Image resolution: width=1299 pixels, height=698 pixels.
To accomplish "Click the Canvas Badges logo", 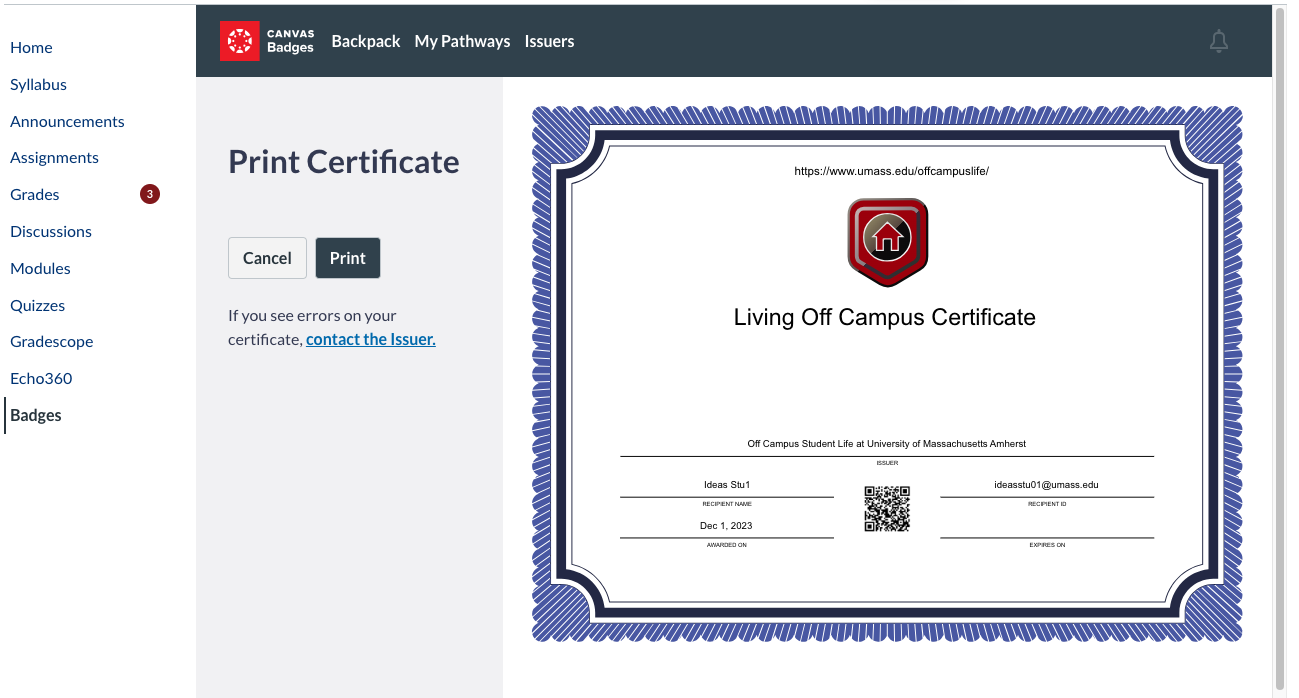I will [x=267, y=41].
